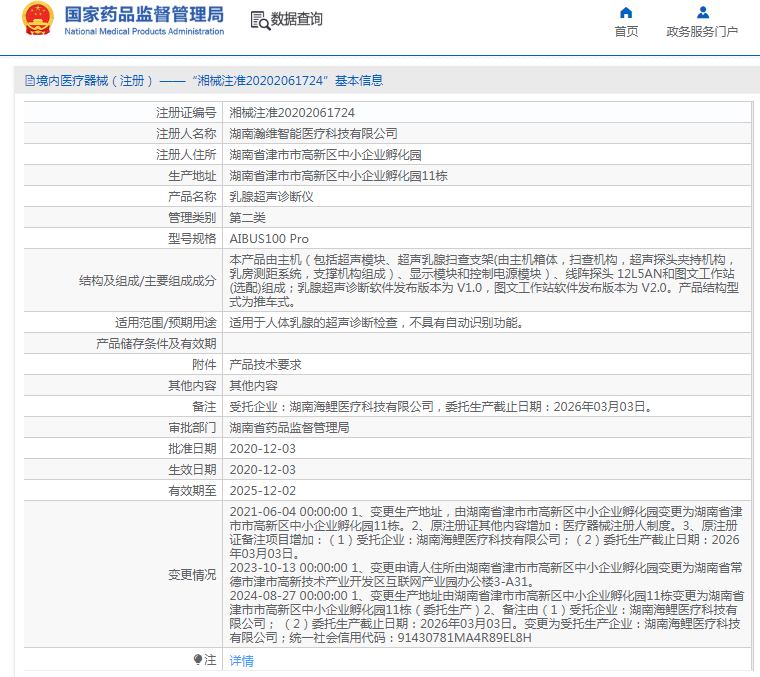Click approval department 湖南省药品监督管理局

coord(289,428)
